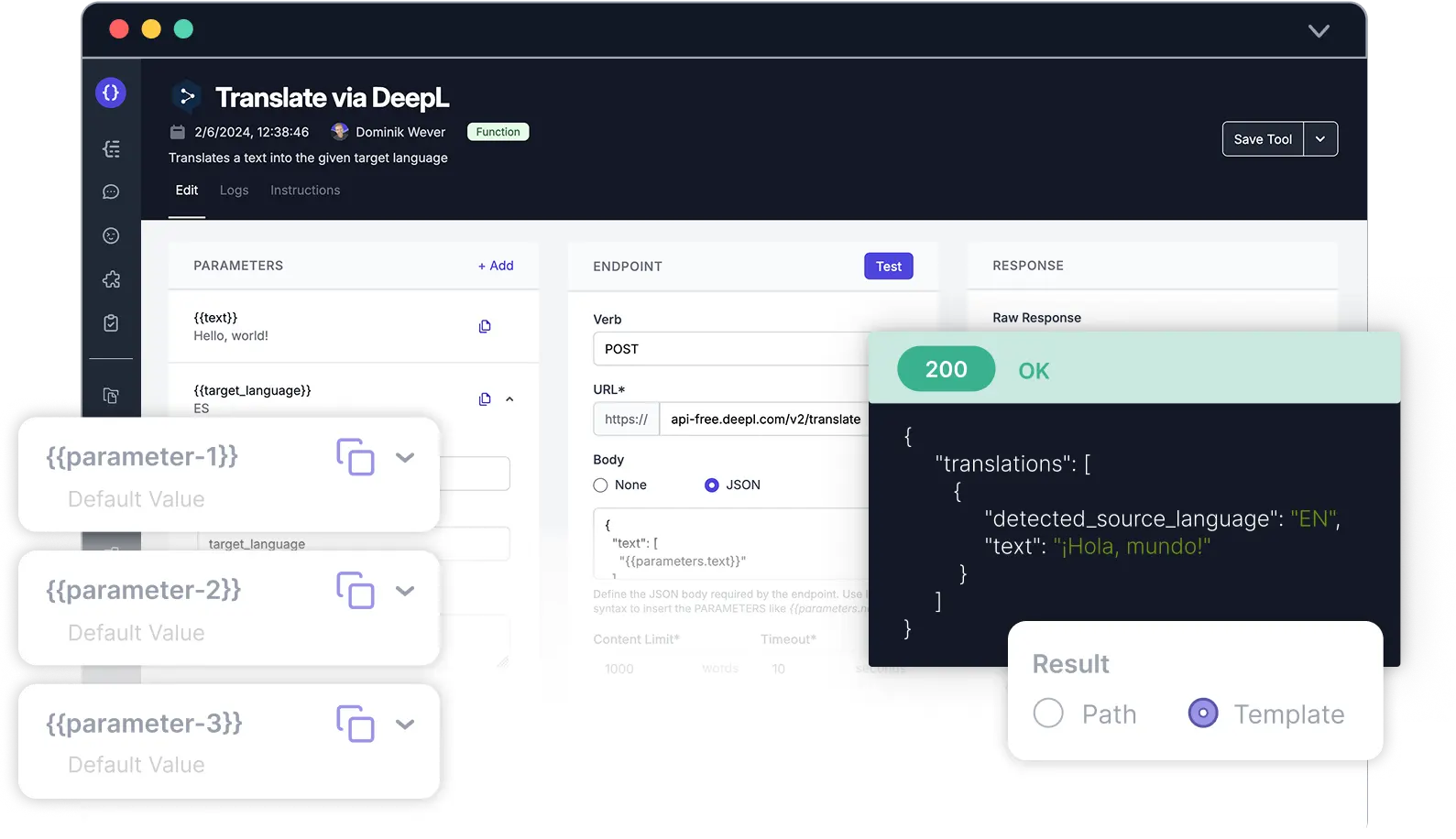Screen dimensions: 1456x839
Task: Click the target_language name field
Action: (354, 544)
